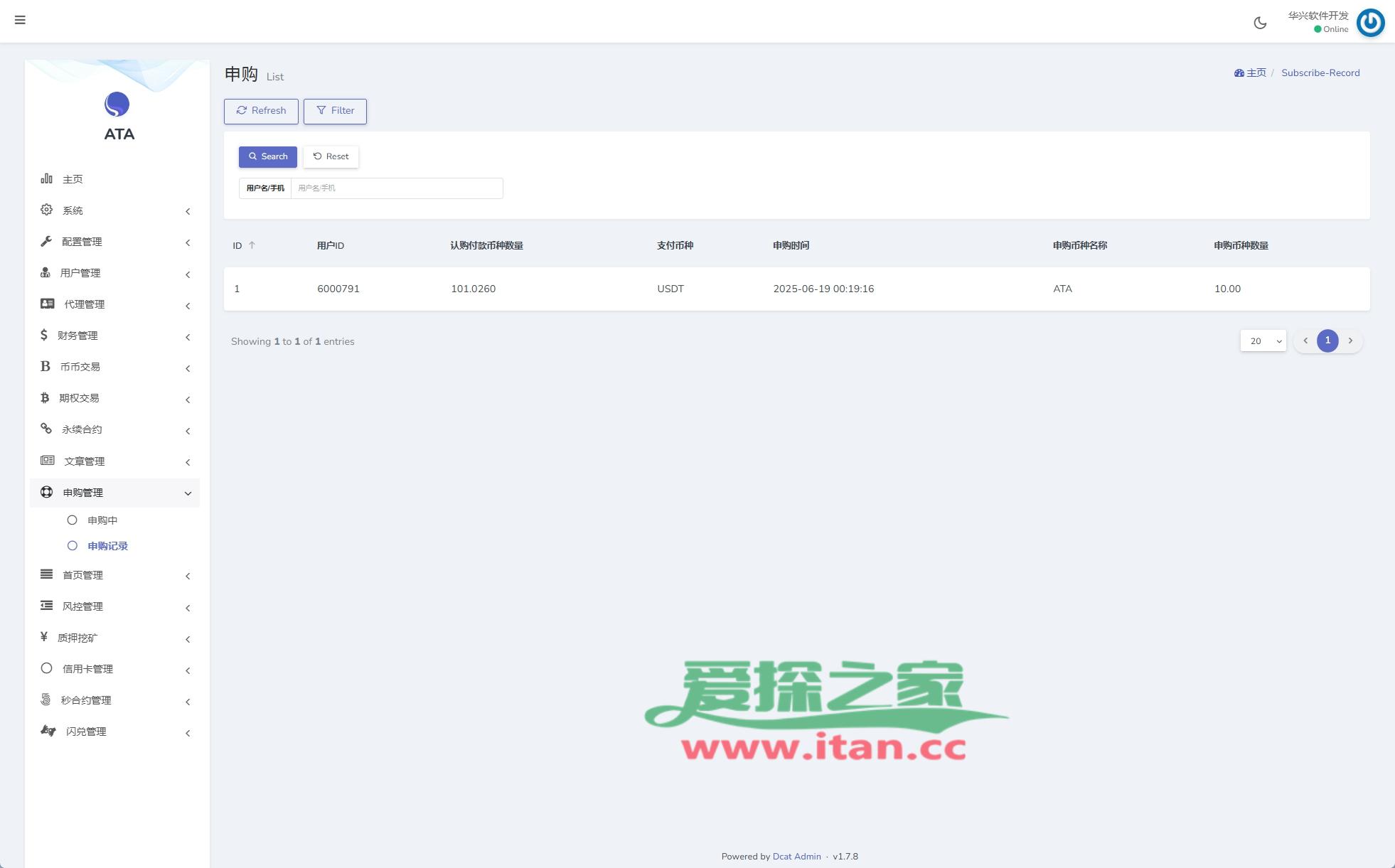Click the 永续合约 link chain icon

(46, 429)
